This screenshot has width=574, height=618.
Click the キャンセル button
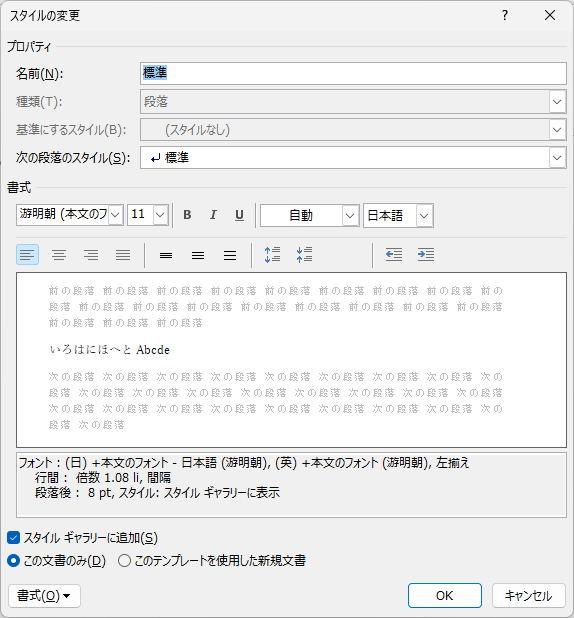point(529,596)
